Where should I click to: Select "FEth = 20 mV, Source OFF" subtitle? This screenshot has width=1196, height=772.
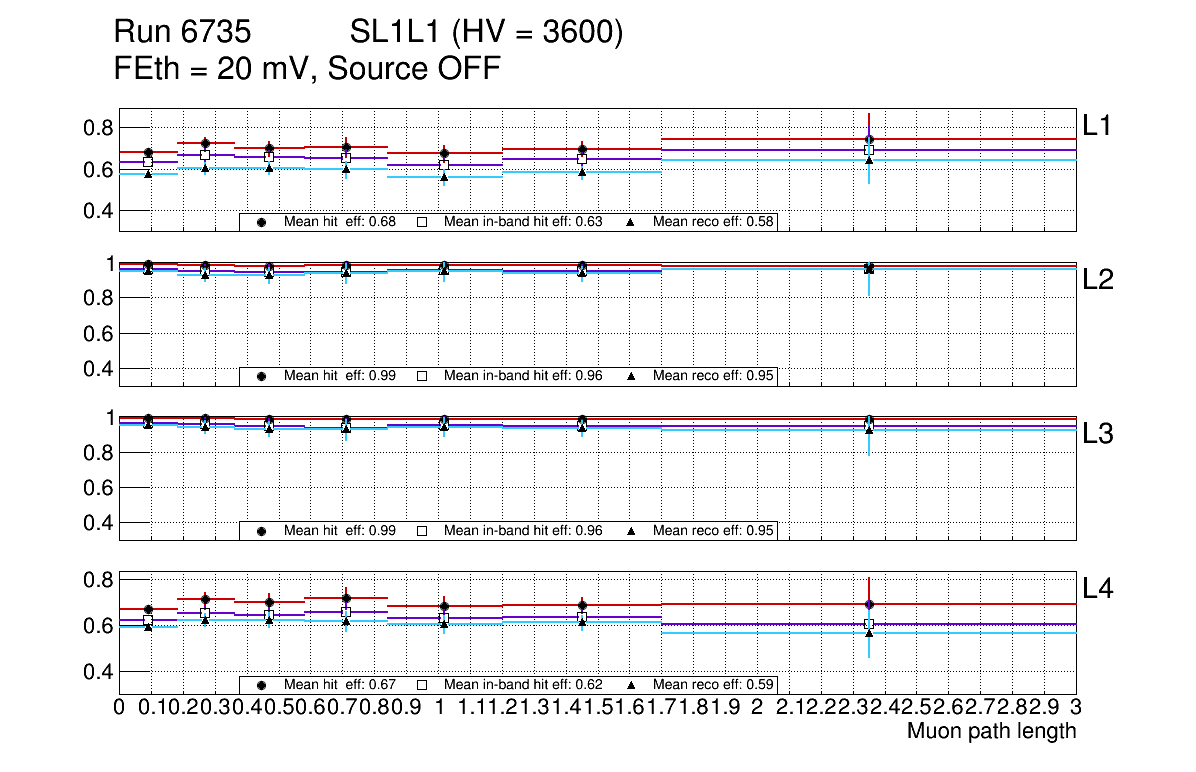(x=307, y=69)
